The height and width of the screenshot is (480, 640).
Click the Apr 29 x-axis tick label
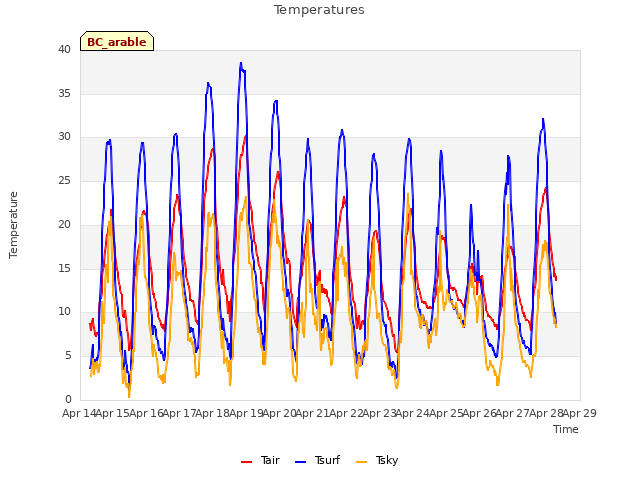click(580, 413)
